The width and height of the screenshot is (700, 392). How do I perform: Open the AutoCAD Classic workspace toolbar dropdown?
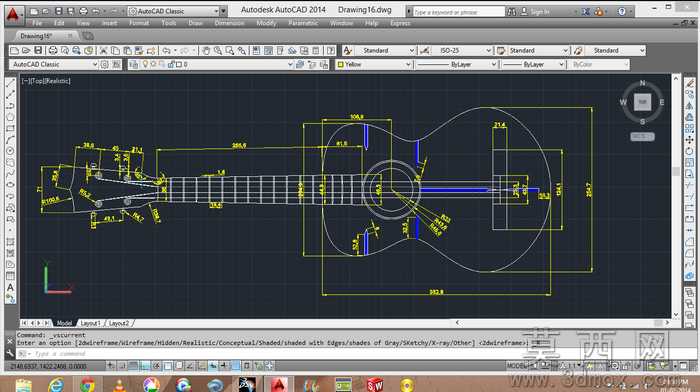pos(95,65)
